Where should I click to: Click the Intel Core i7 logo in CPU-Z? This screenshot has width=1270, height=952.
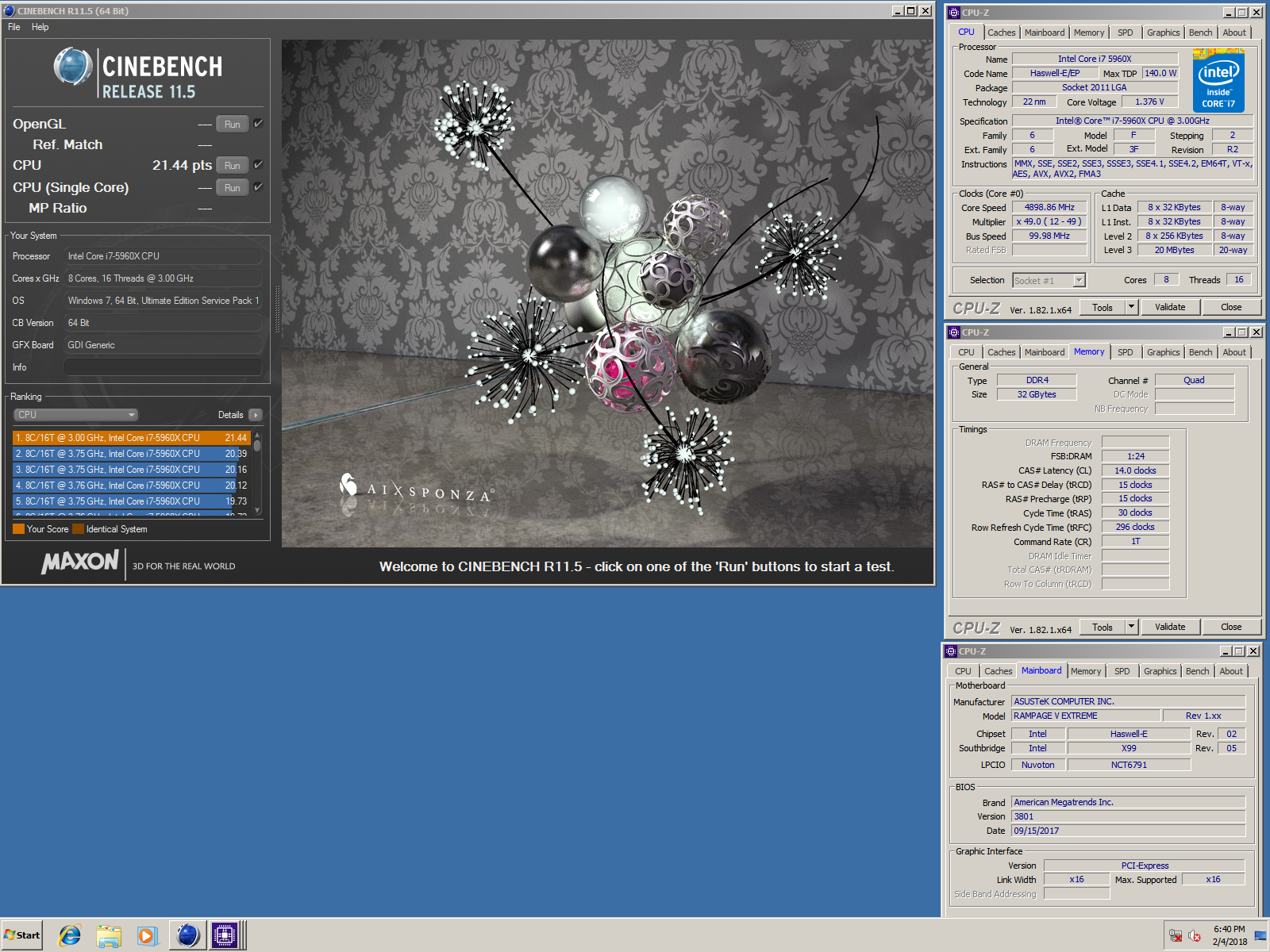tap(1218, 80)
